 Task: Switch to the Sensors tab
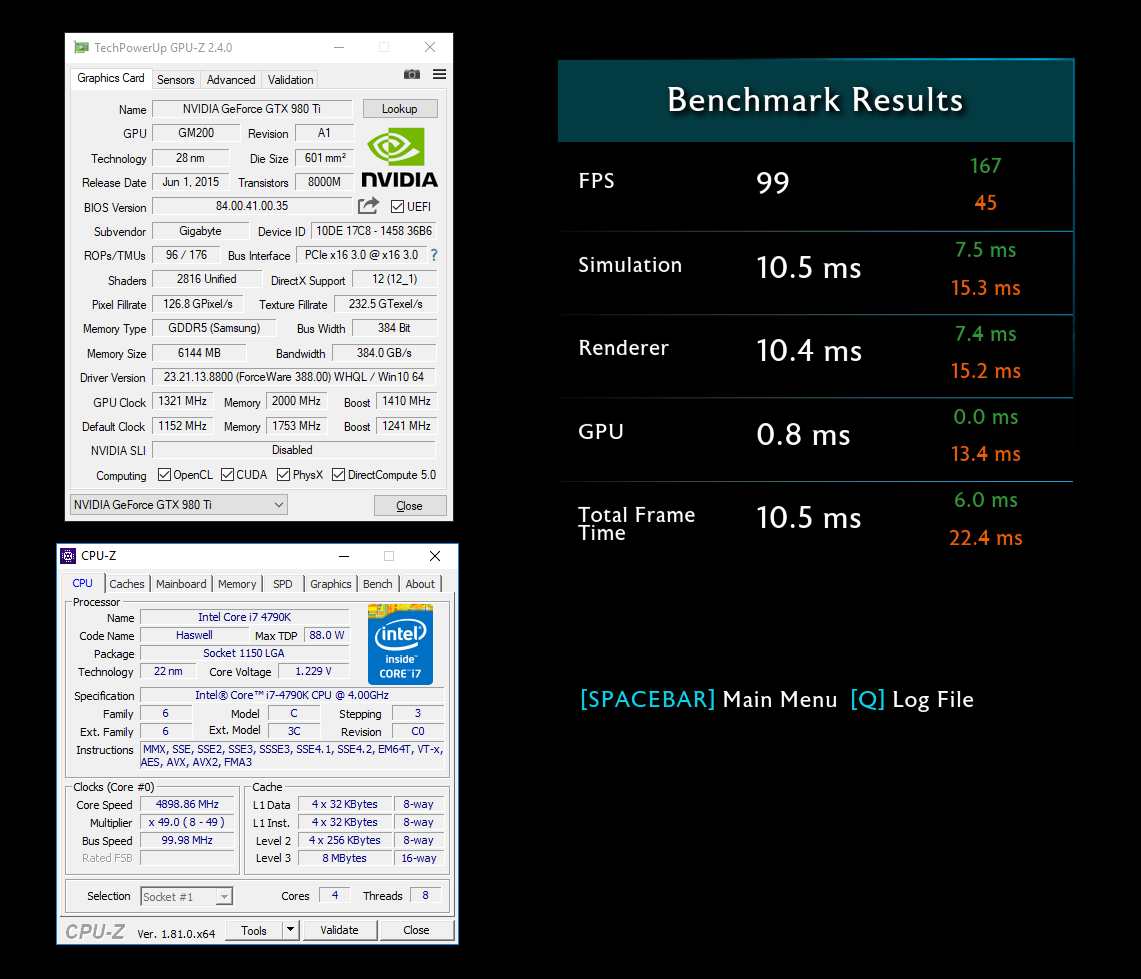(x=175, y=80)
